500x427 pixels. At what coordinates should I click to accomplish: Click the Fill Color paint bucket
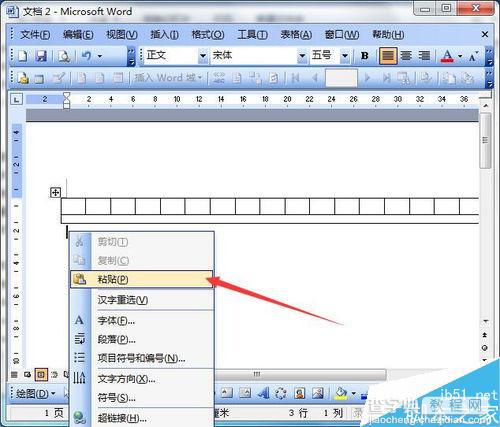tap(340, 393)
